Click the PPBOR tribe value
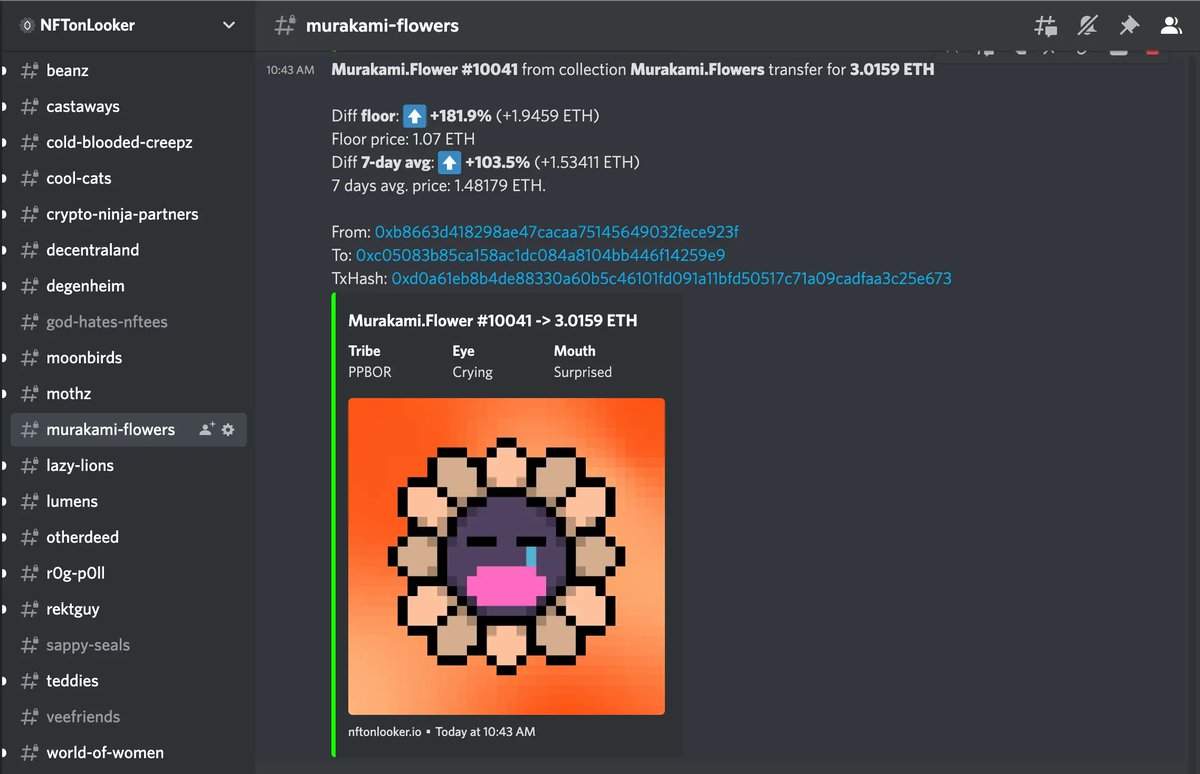Screen dimensions: 1200x774 click(370, 372)
